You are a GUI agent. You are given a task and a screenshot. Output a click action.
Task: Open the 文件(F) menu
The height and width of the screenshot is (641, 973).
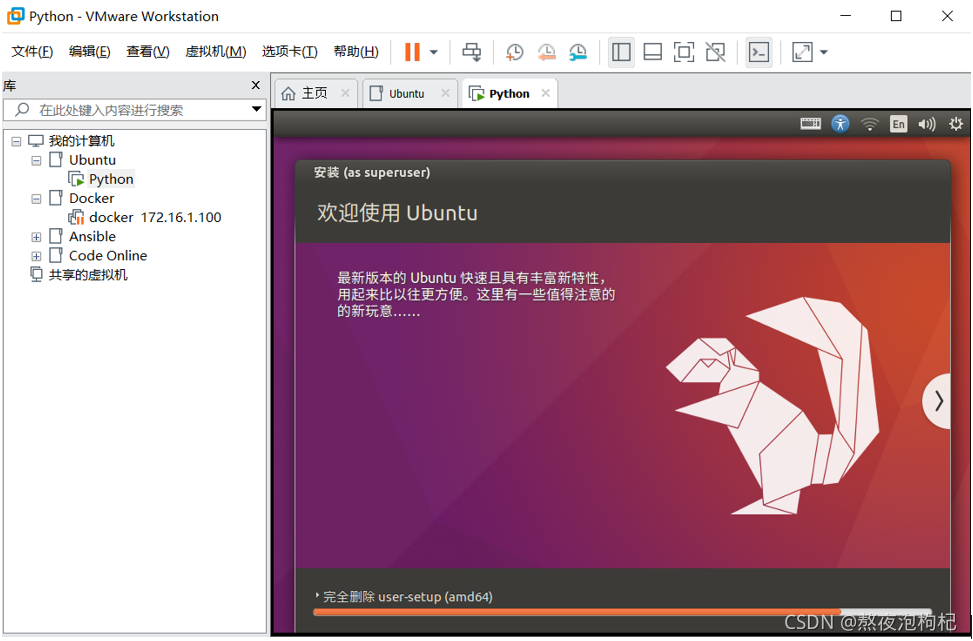32,52
